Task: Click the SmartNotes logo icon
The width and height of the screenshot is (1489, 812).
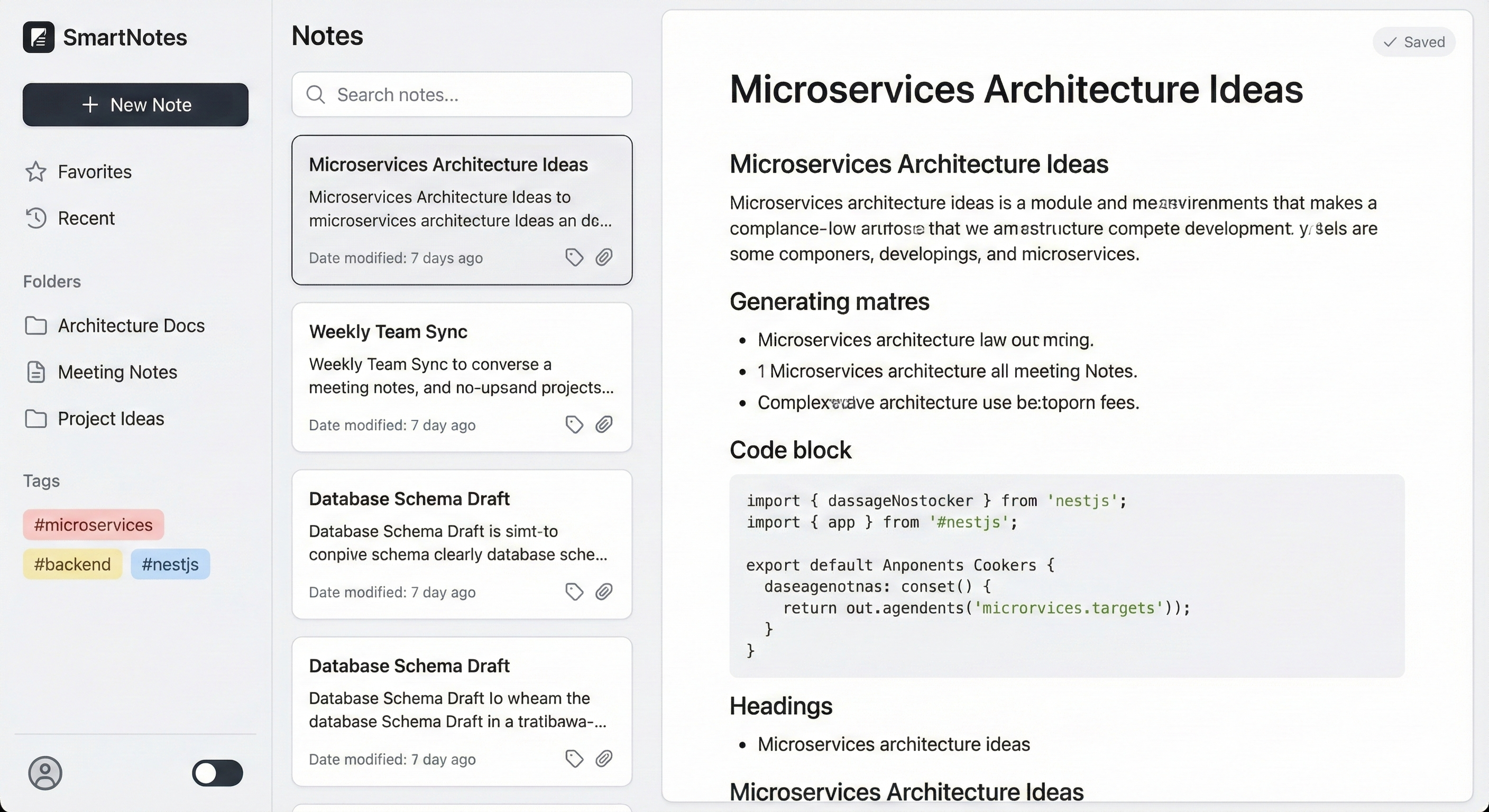Action: click(38, 36)
